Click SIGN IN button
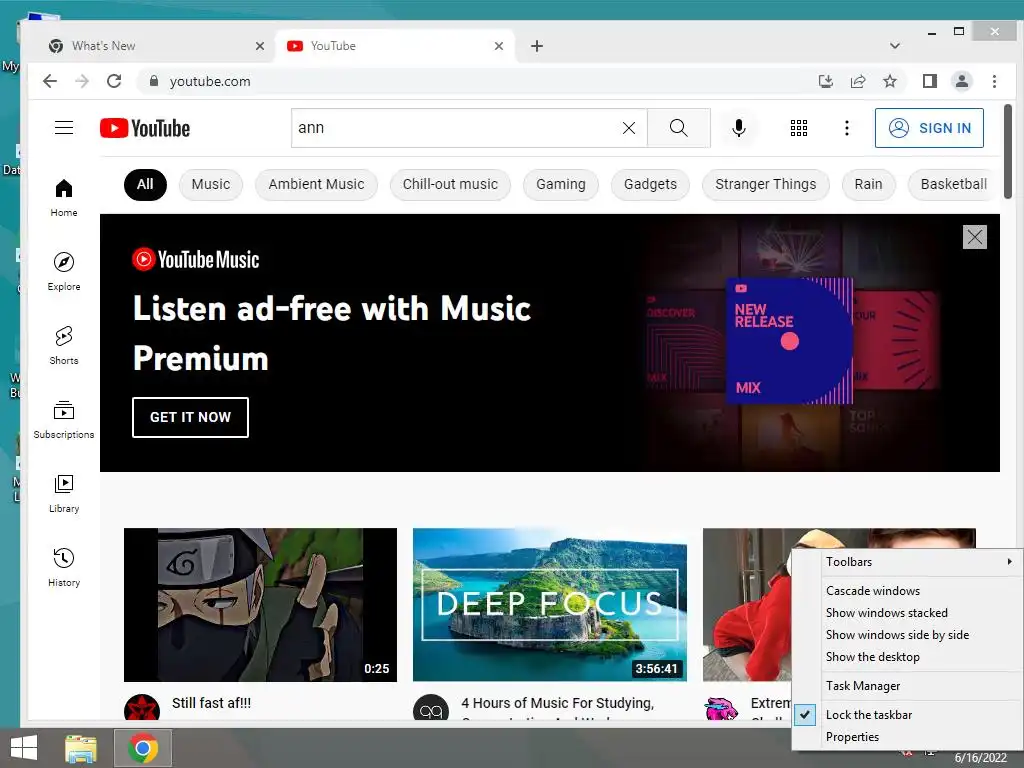The width and height of the screenshot is (1024, 768). tap(929, 128)
